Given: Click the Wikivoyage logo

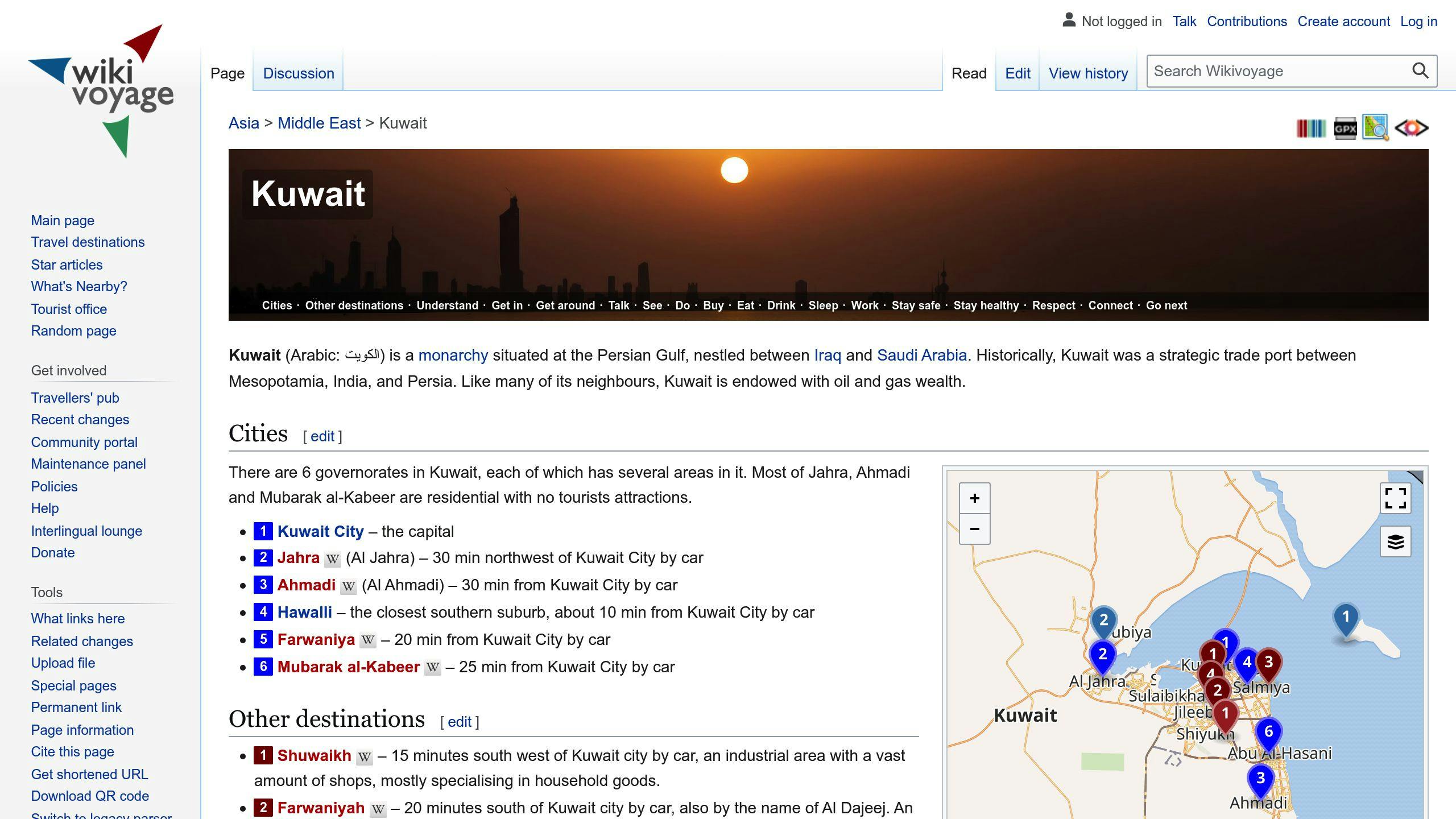Looking at the screenshot, I should [x=101, y=91].
